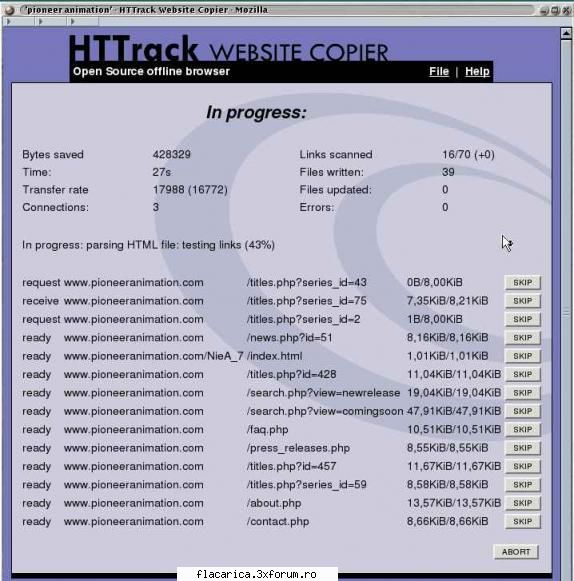Expand the second collapsed toolbar arrow
The image size is (574, 581).
(40, 21)
